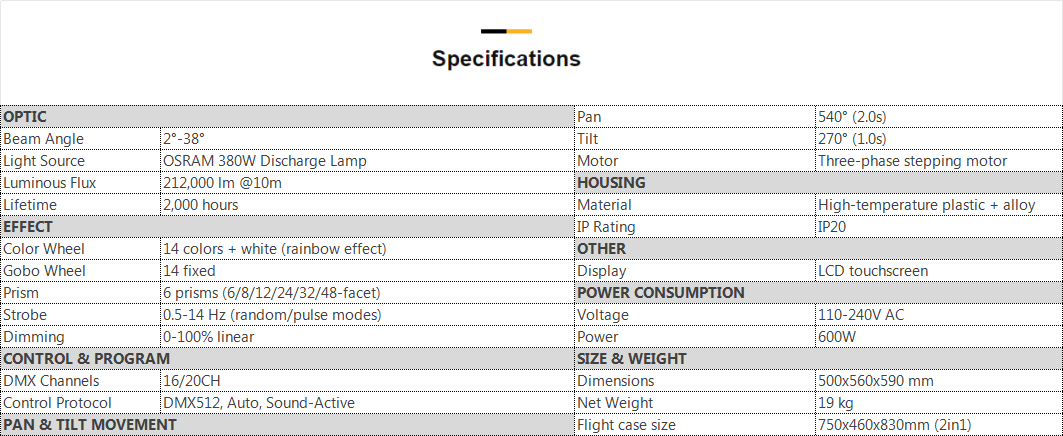Select the LCD touchscreen display value
The height and width of the screenshot is (436, 1063).
pos(873,271)
